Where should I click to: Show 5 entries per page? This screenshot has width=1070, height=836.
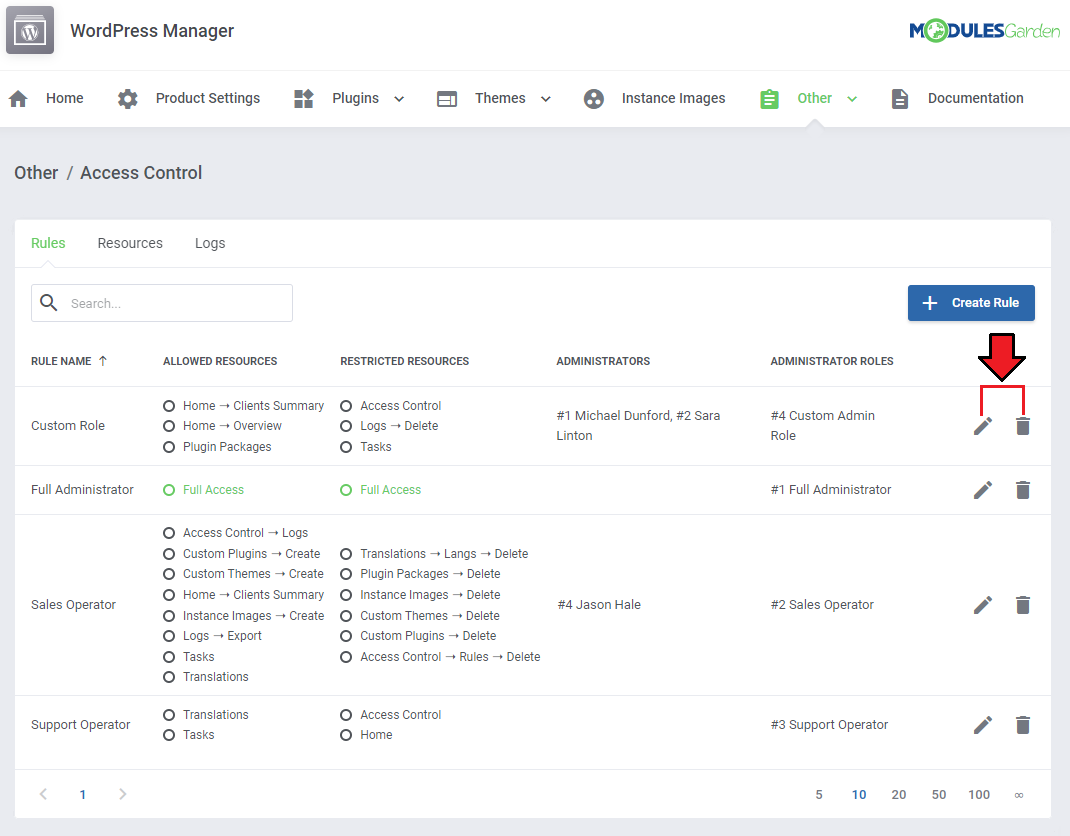[819, 795]
